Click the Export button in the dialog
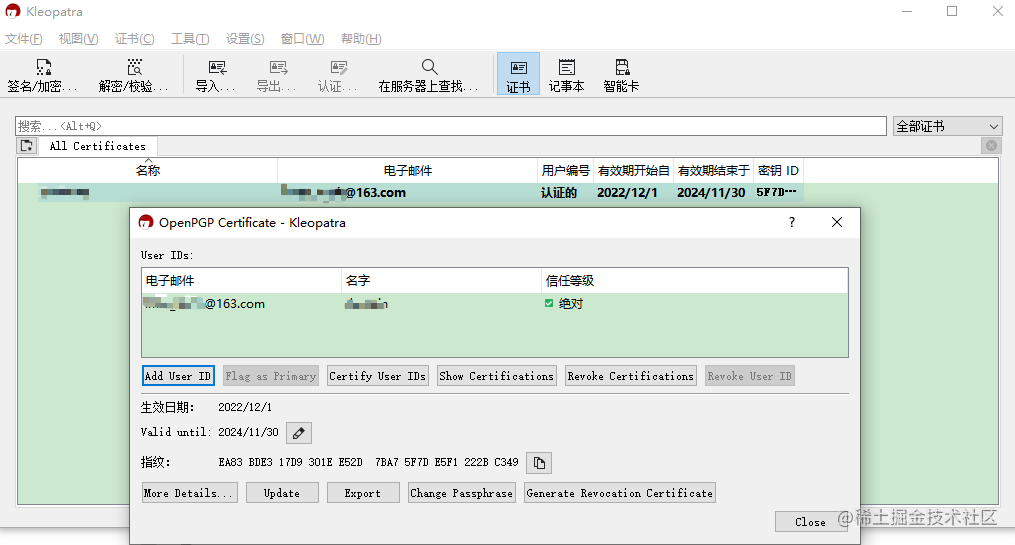Screen dimensions: 1015x545 pos(362,493)
